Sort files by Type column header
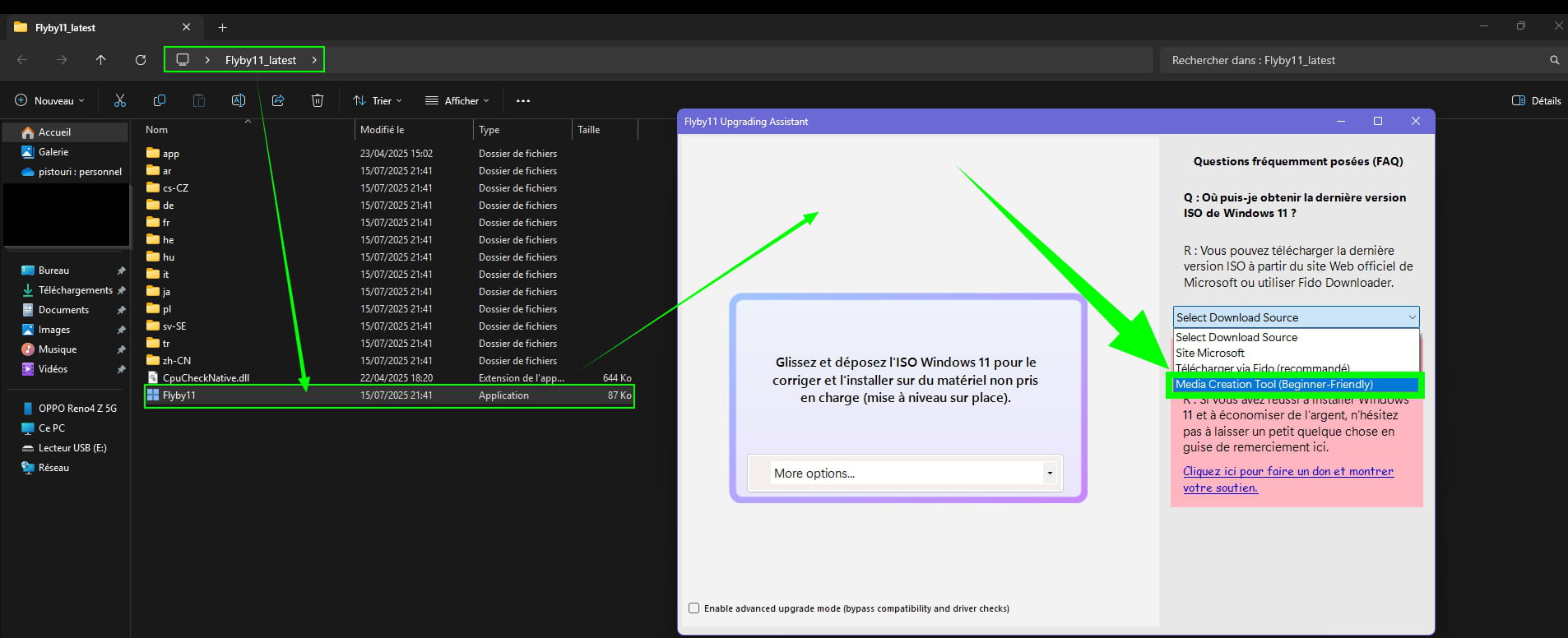 pos(522,130)
